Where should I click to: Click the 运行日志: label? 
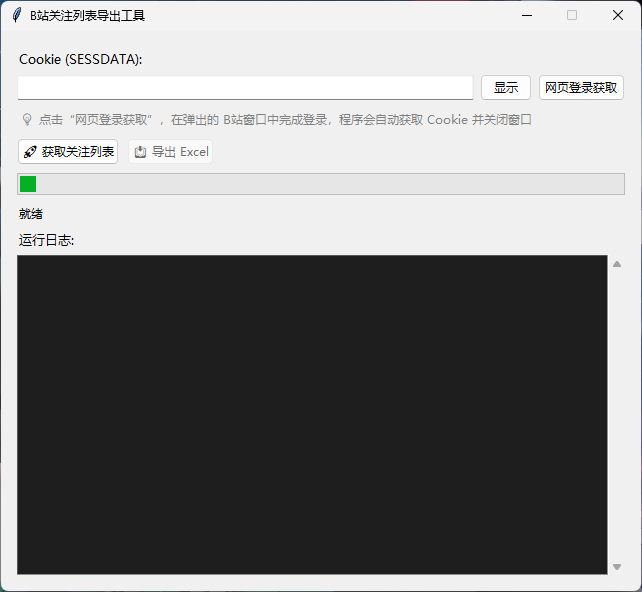(x=46, y=240)
